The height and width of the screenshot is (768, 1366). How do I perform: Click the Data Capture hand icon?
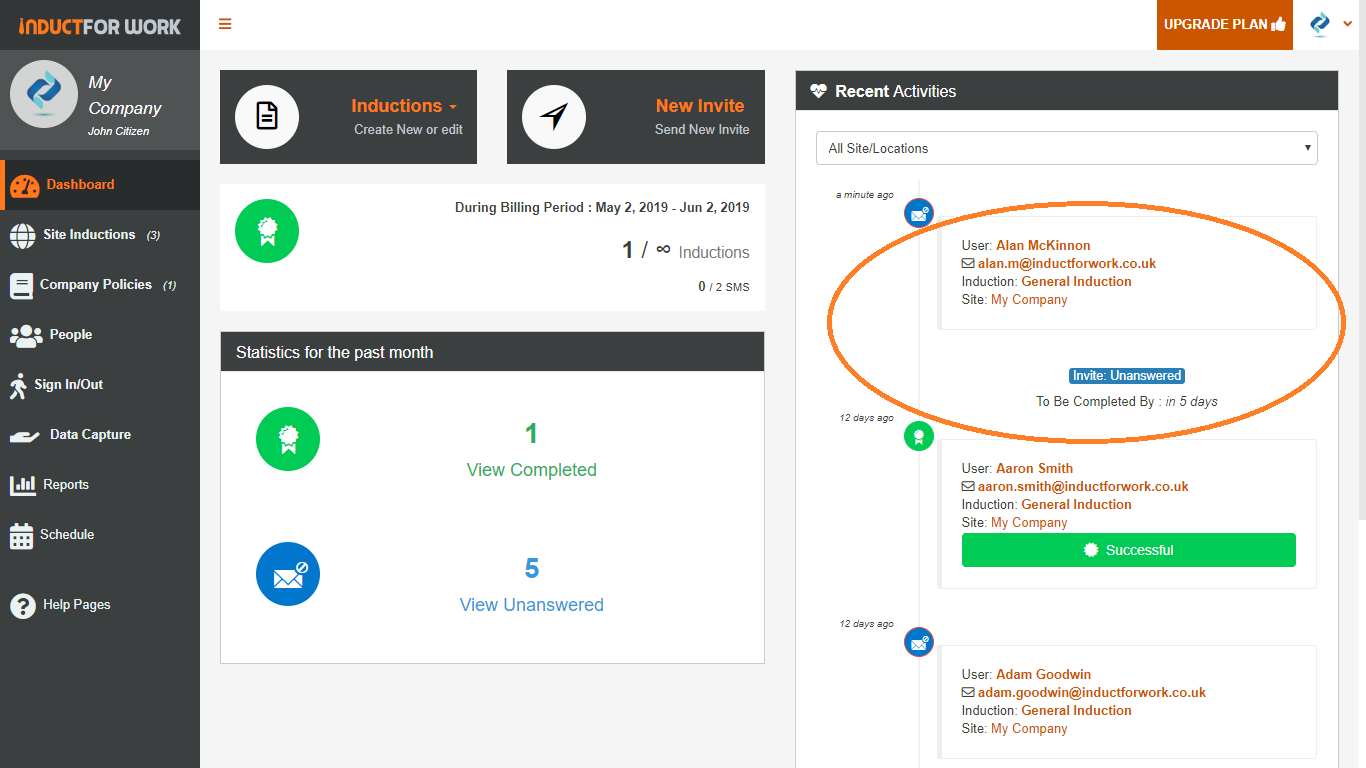[x=24, y=436]
